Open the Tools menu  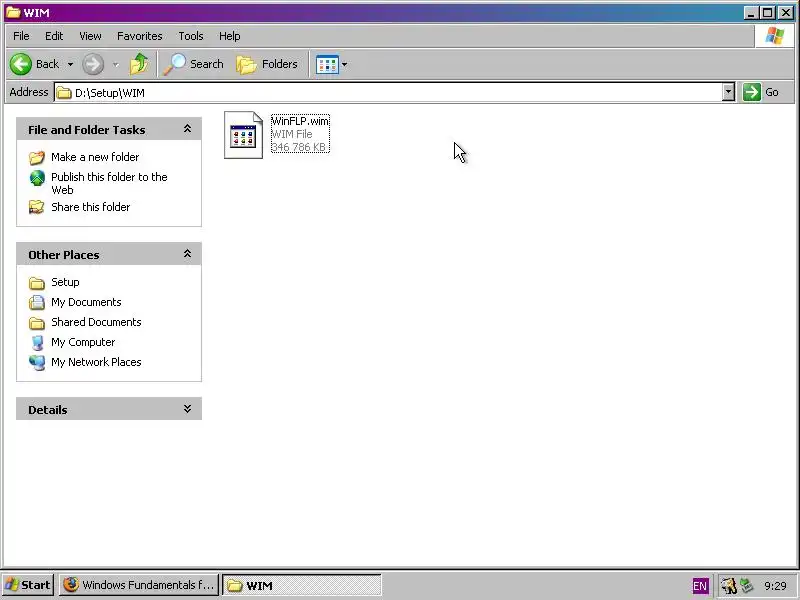click(x=191, y=36)
